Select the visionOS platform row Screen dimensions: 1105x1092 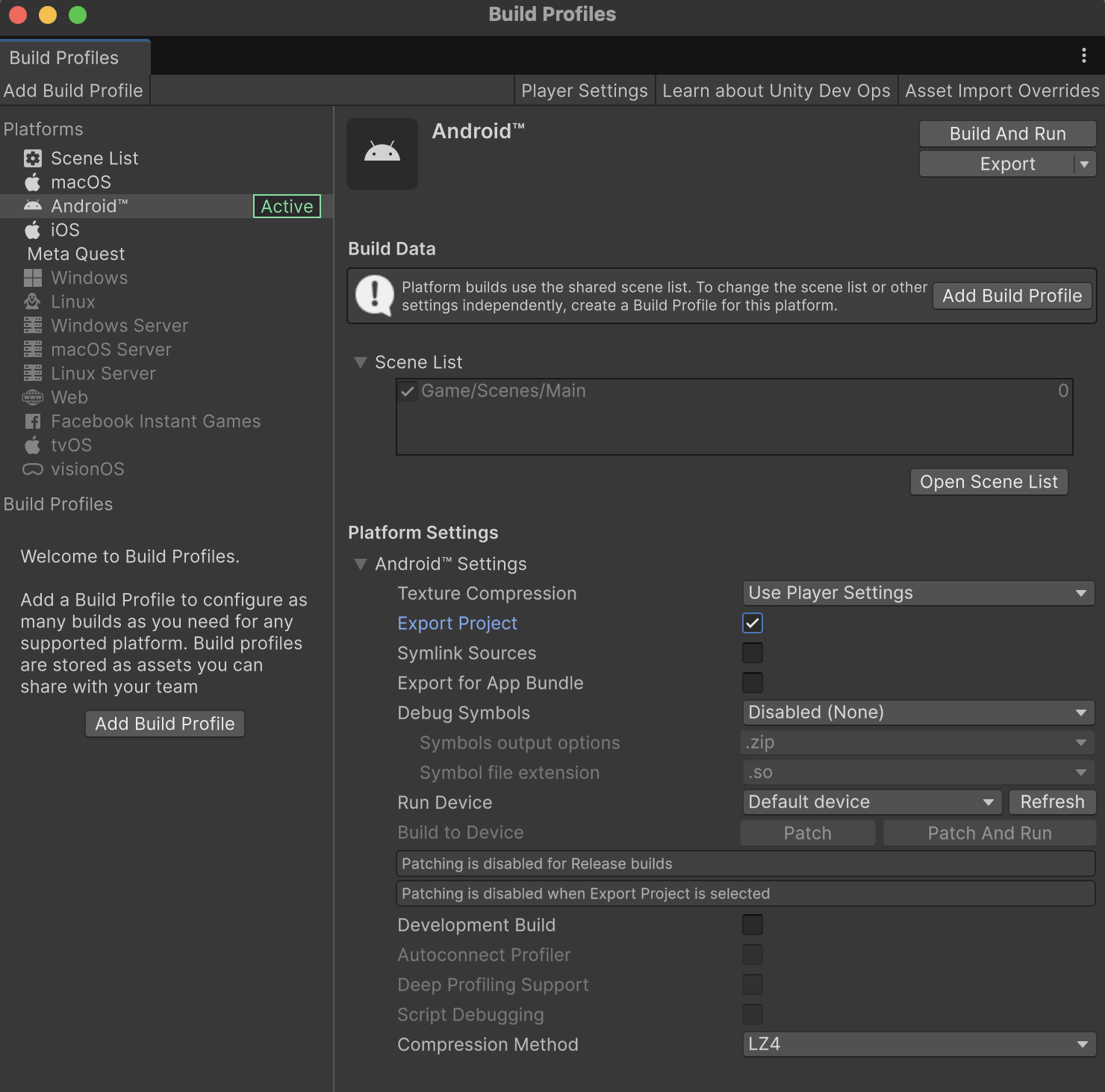coord(166,469)
